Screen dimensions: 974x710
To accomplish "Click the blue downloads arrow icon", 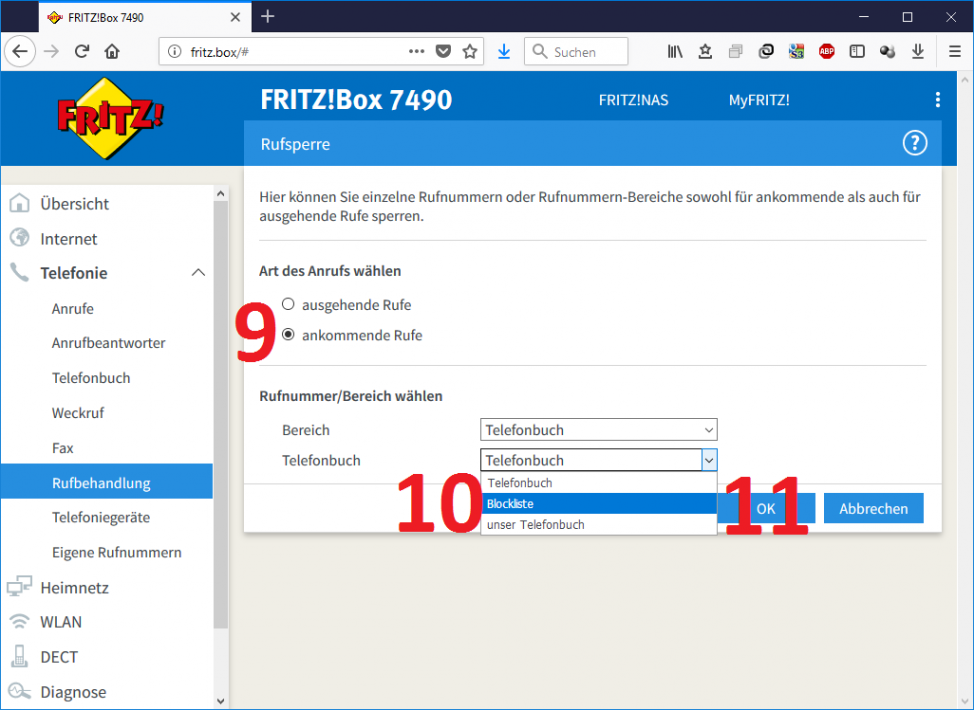I will click(x=504, y=52).
